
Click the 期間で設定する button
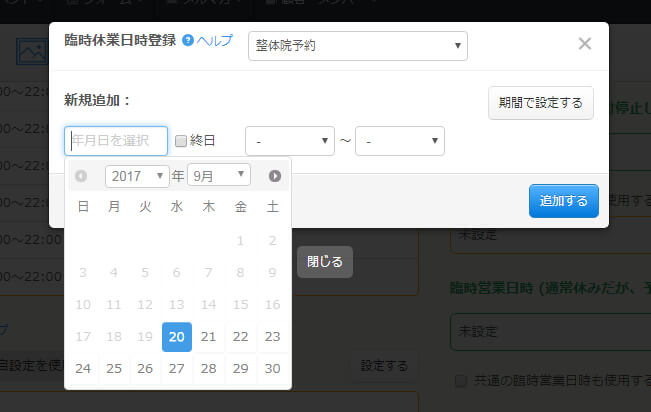[541, 103]
